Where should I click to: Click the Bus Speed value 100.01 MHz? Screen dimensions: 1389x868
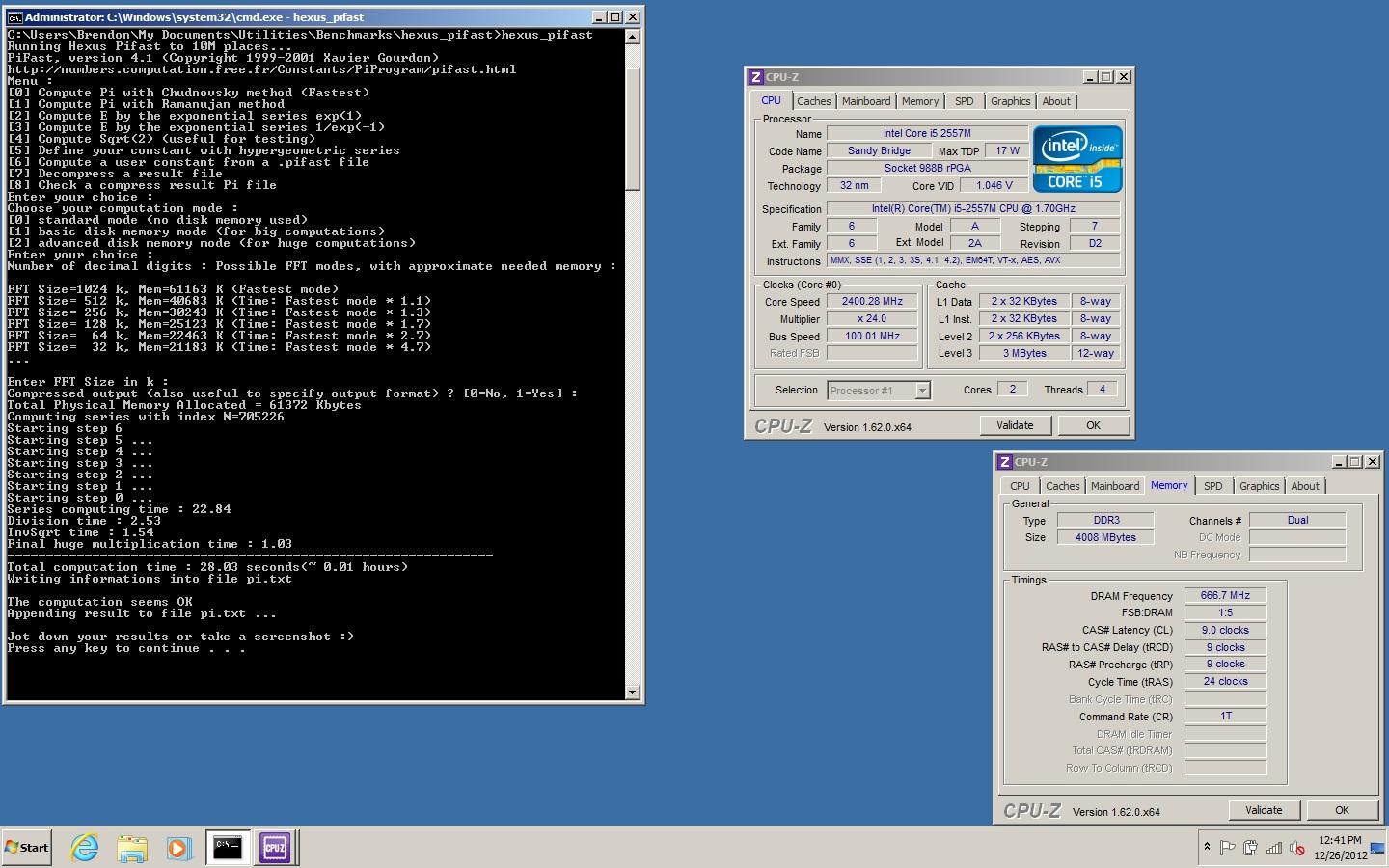(x=872, y=336)
